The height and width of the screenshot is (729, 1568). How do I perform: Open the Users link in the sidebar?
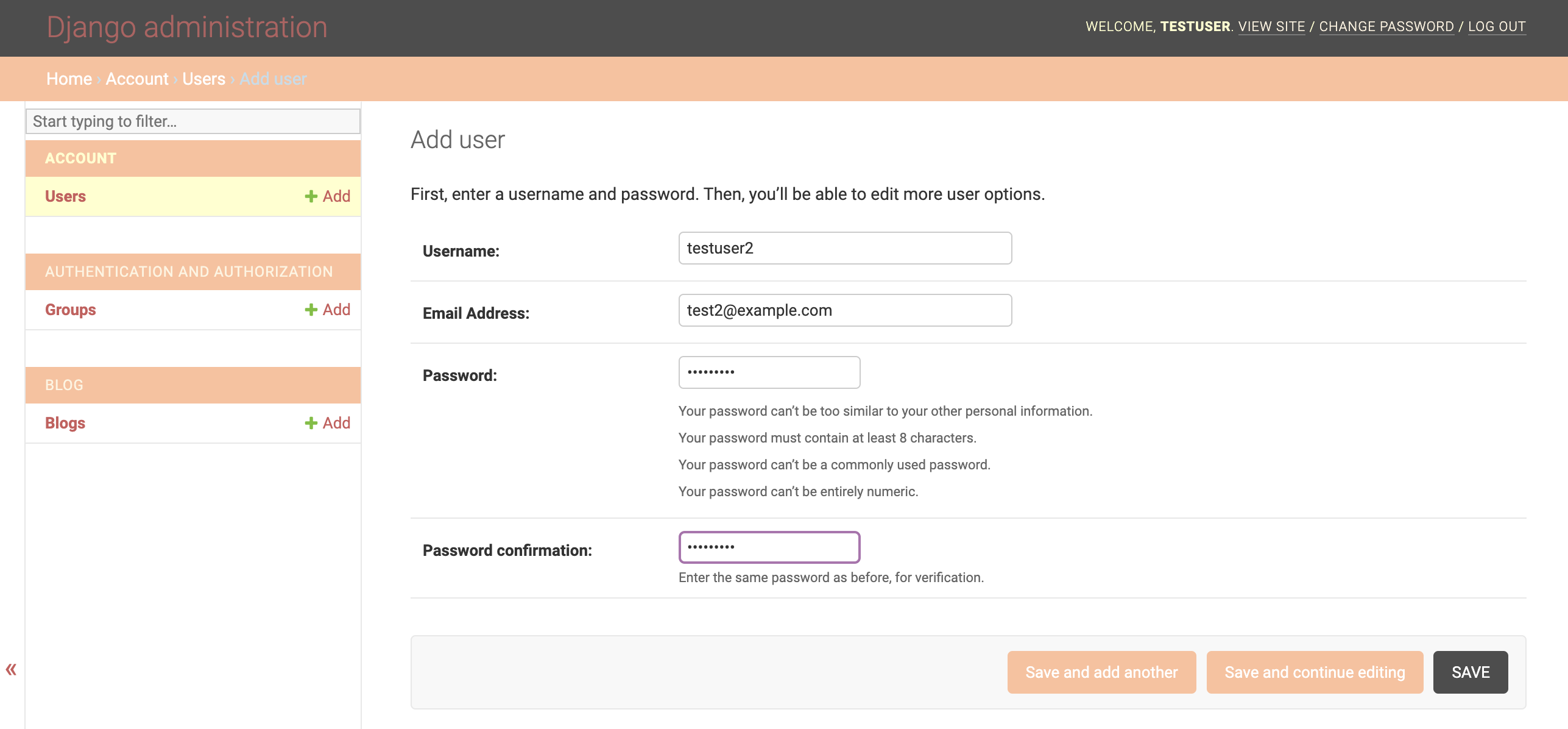[x=65, y=196]
